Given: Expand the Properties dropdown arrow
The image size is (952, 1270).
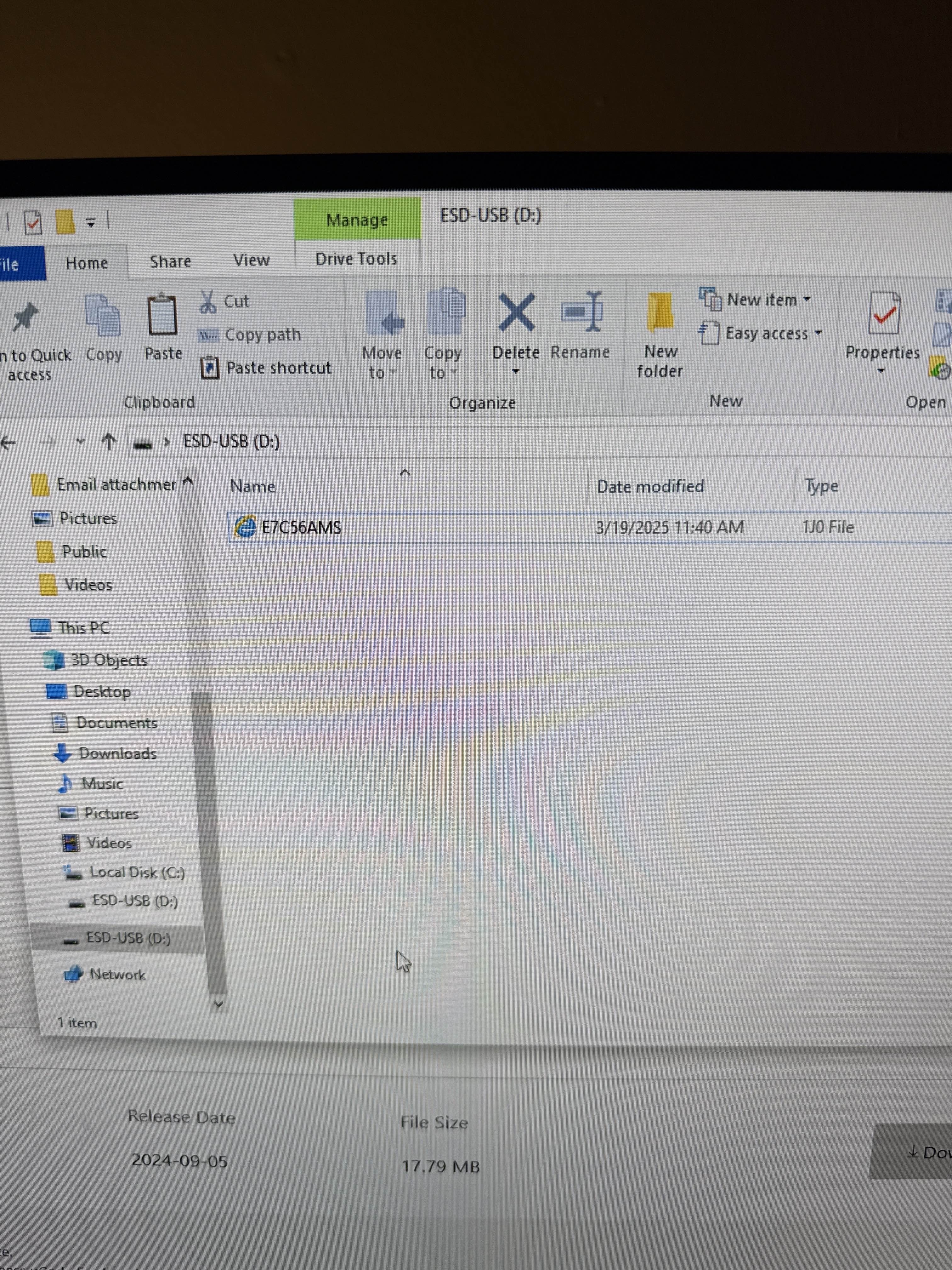Looking at the screenshot, I should (x=881, y=371).
